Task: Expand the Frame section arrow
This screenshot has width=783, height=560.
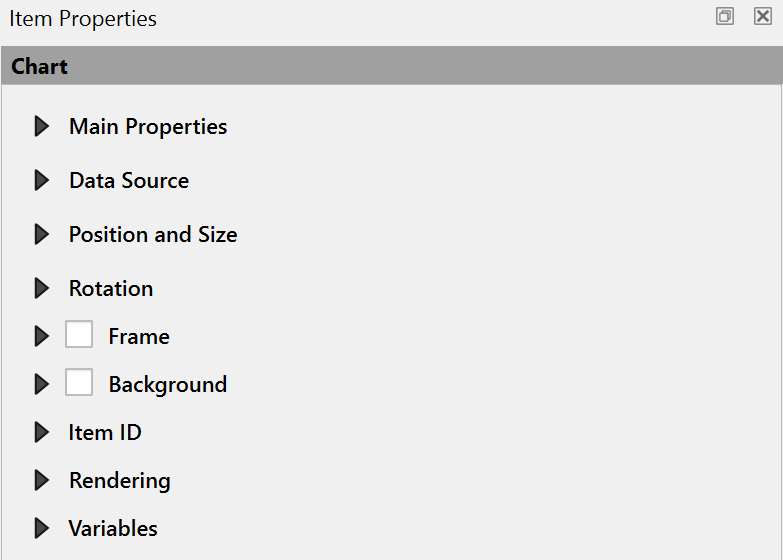Action: (41, 337)
